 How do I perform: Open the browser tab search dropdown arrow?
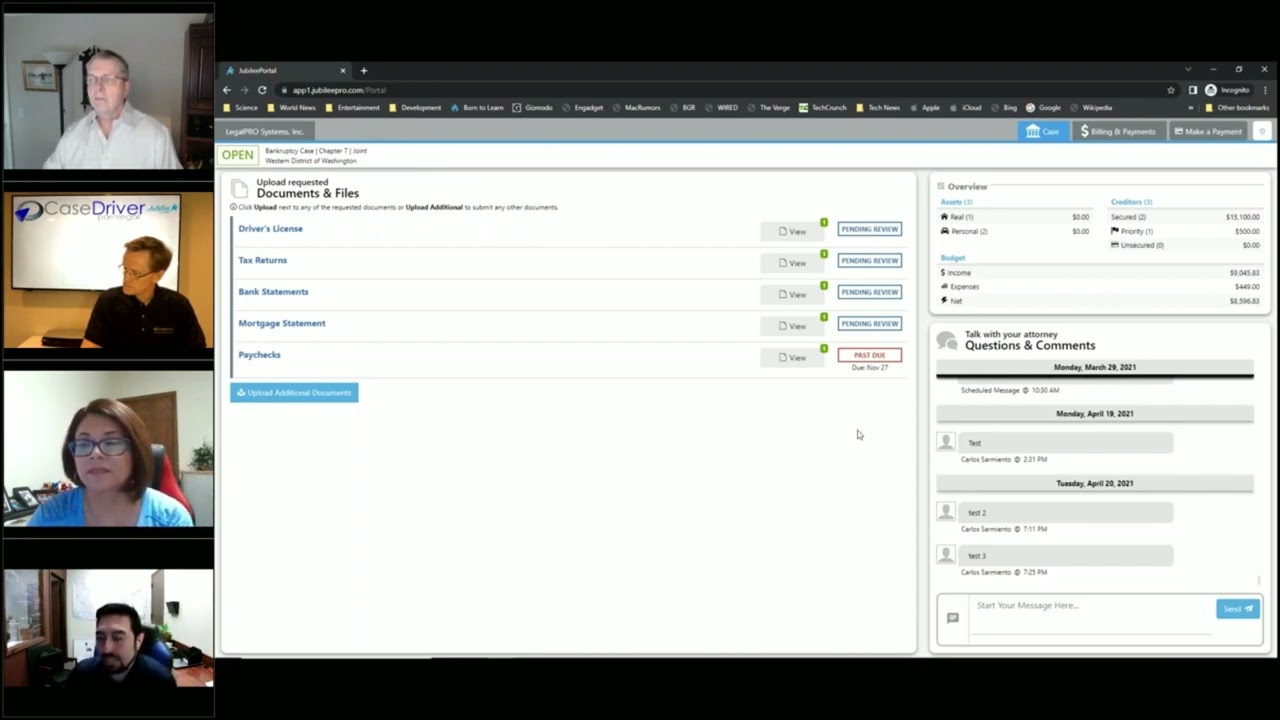point(1188,70)
